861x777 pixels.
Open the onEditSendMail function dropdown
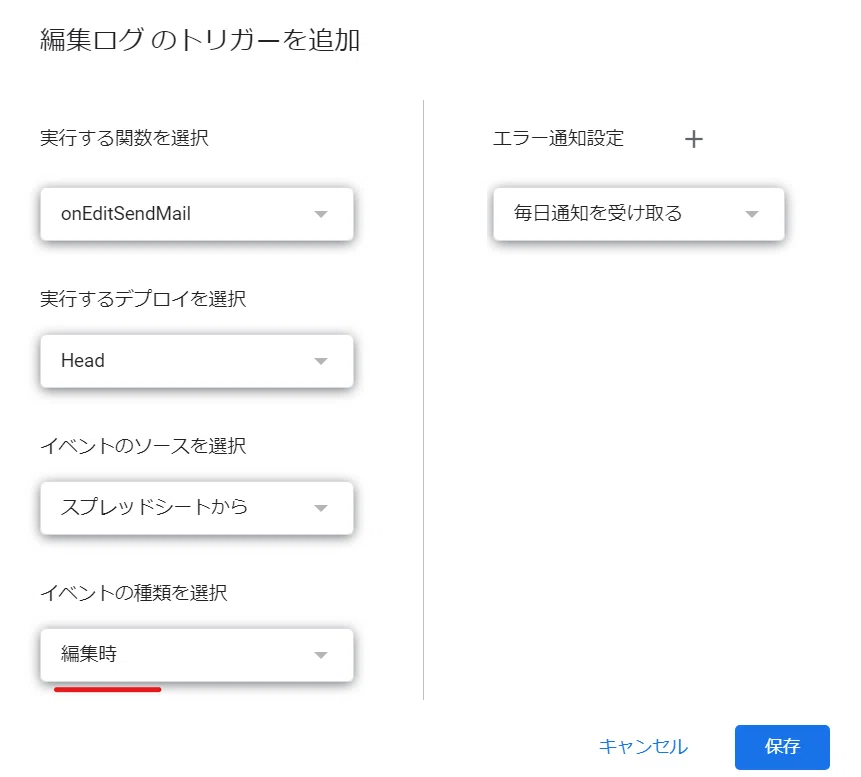pos(197,214)
